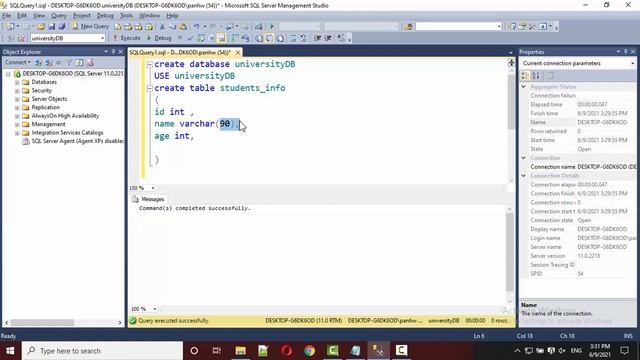Screen dimensions: 640x360
Task: Open the Tools menu
Action: coord(126,16)
